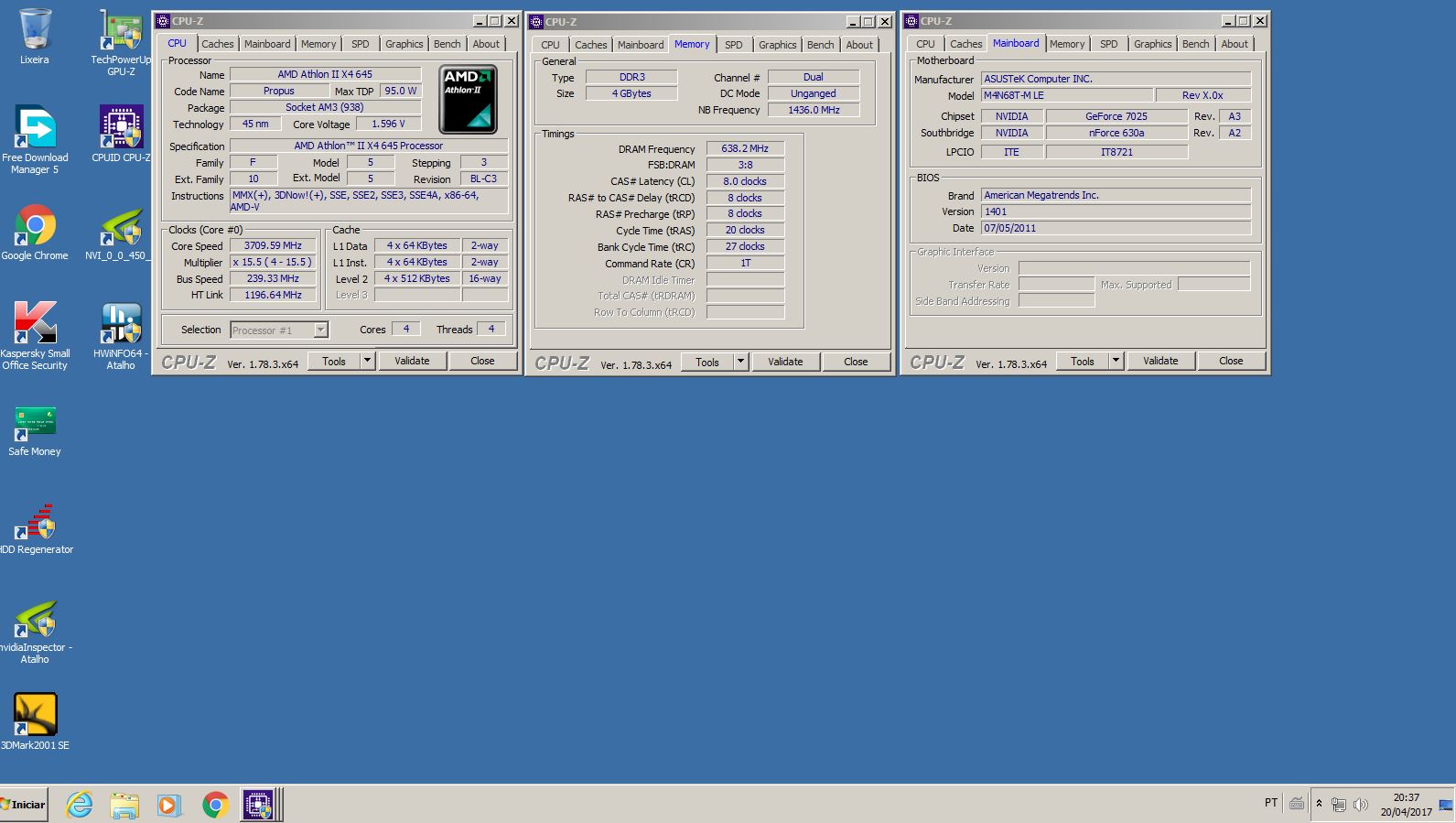
Task: Open Free Download Manager 5 shortcut
Action: coord(35,139)
